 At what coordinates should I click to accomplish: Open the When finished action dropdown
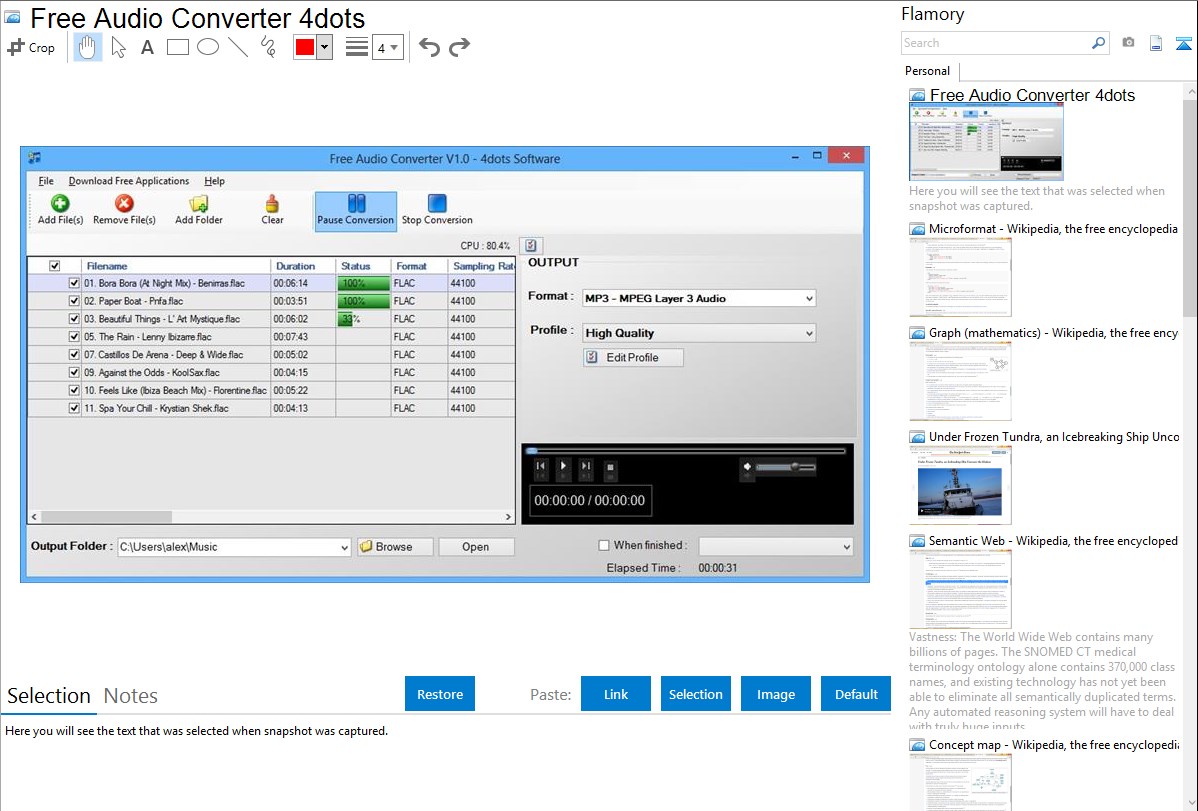[775, 547]
